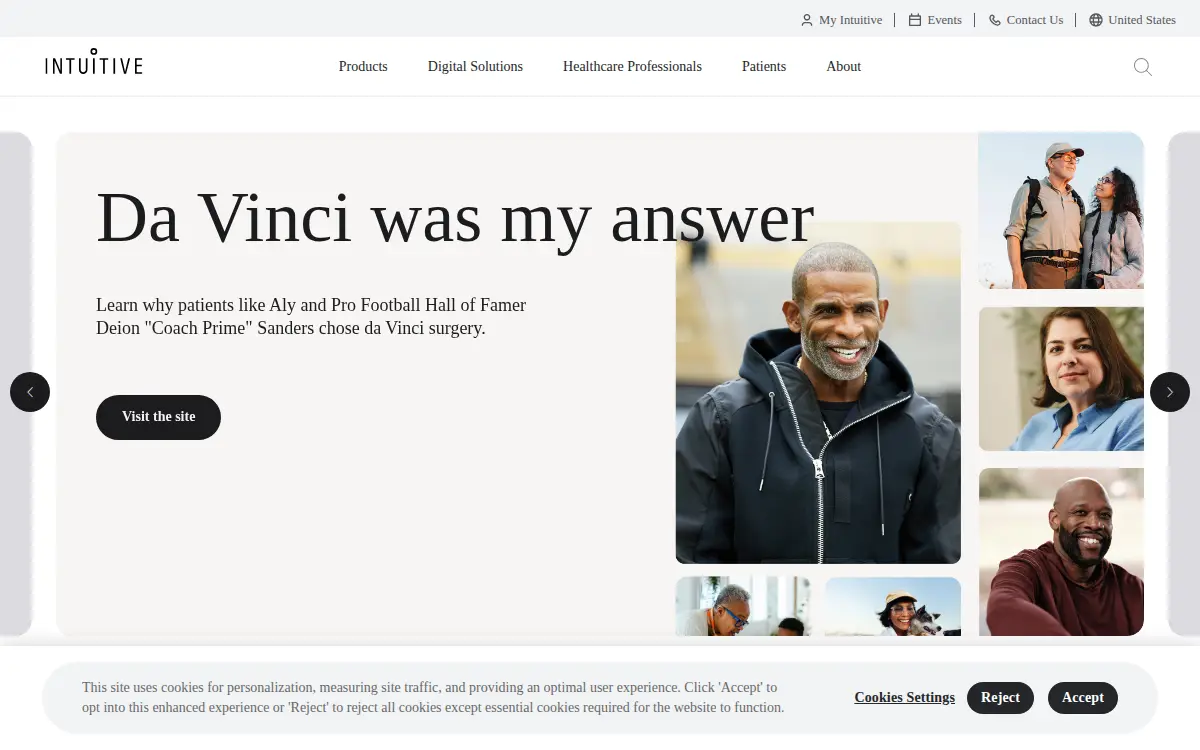This screenshot has height=750, width=1200.
Task: Click the bald bearded man in maroon photo
Action: (1061, 552)
